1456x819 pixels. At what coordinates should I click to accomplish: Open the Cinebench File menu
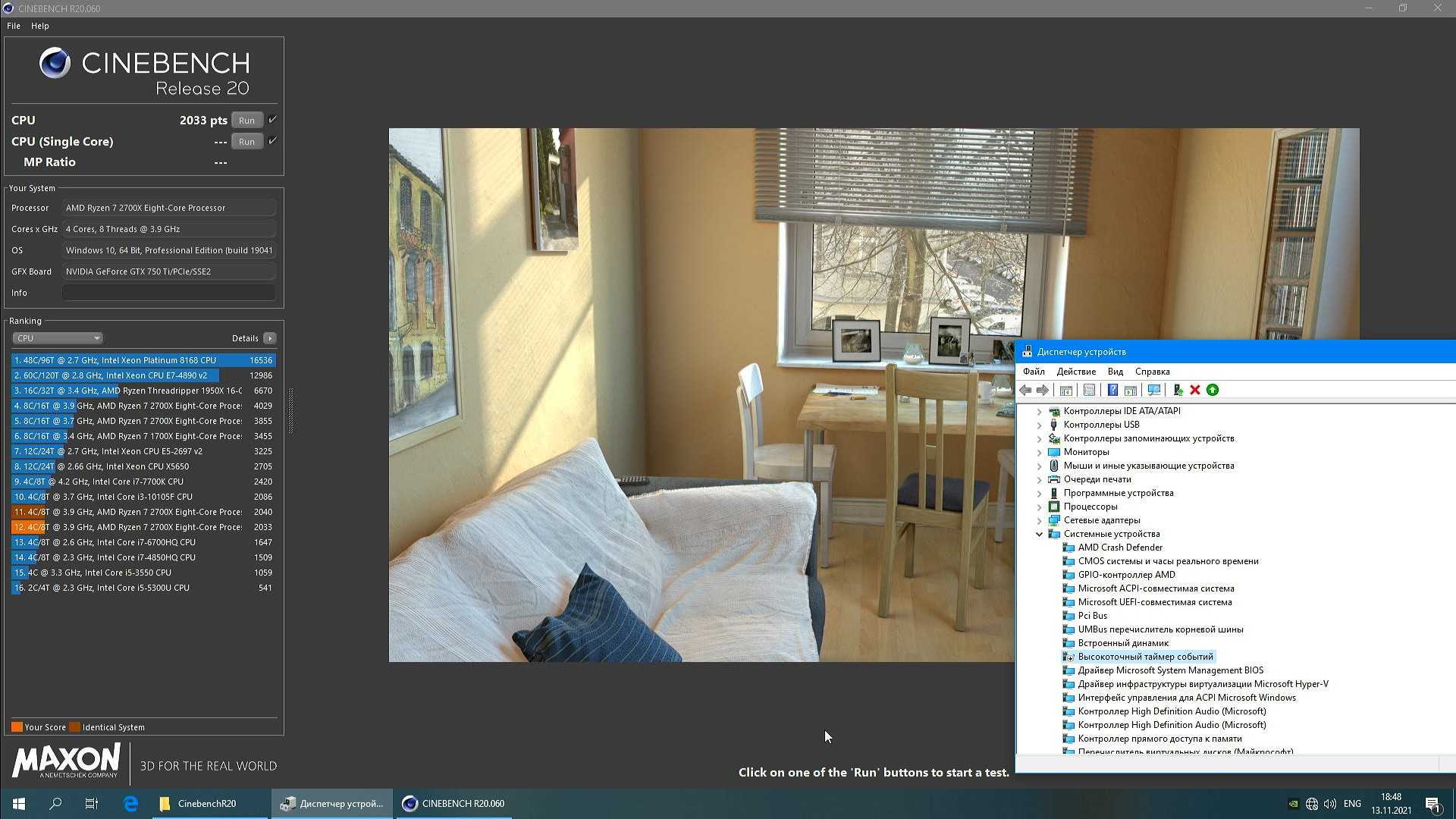[x=14, y=26]
